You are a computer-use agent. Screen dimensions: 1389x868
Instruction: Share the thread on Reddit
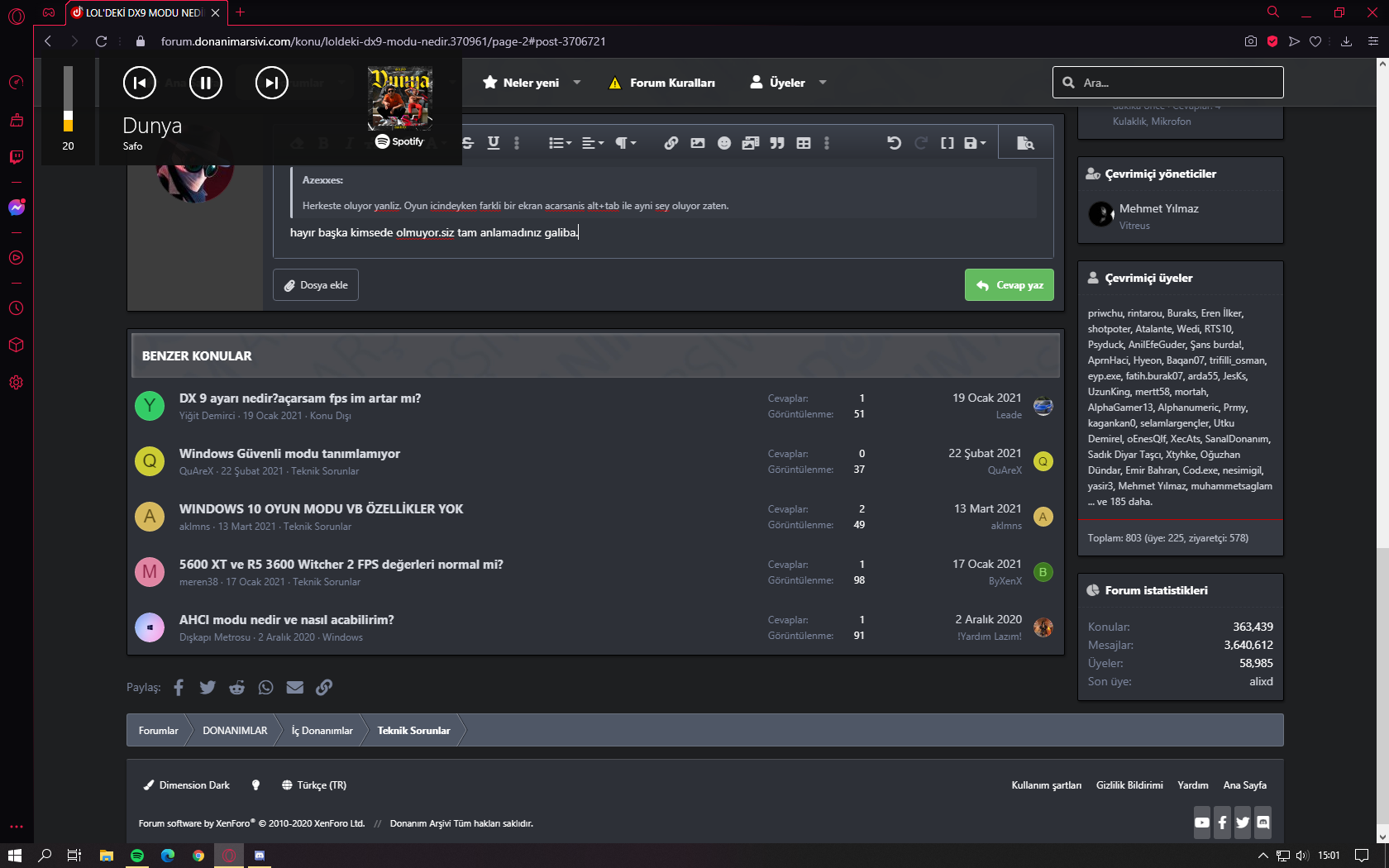(x=236, y=688)
